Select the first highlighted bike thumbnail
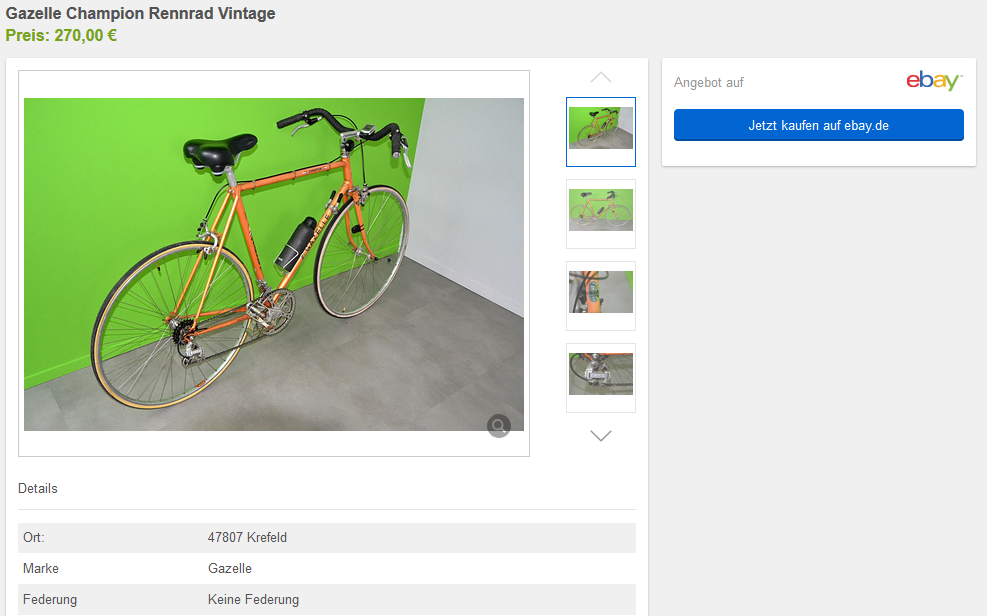Viewport: 987px width, 616px height. (x=601, y=131)
